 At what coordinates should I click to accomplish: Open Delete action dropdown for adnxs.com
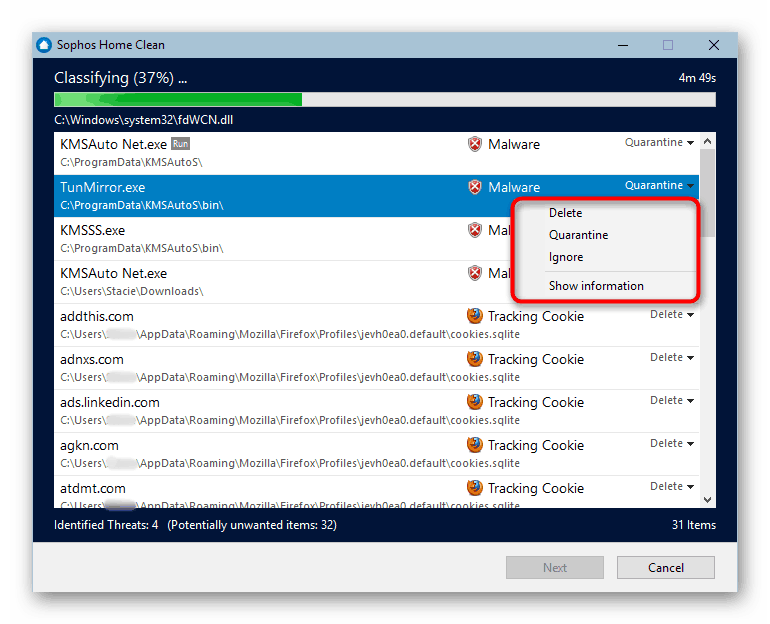point(672,357)
